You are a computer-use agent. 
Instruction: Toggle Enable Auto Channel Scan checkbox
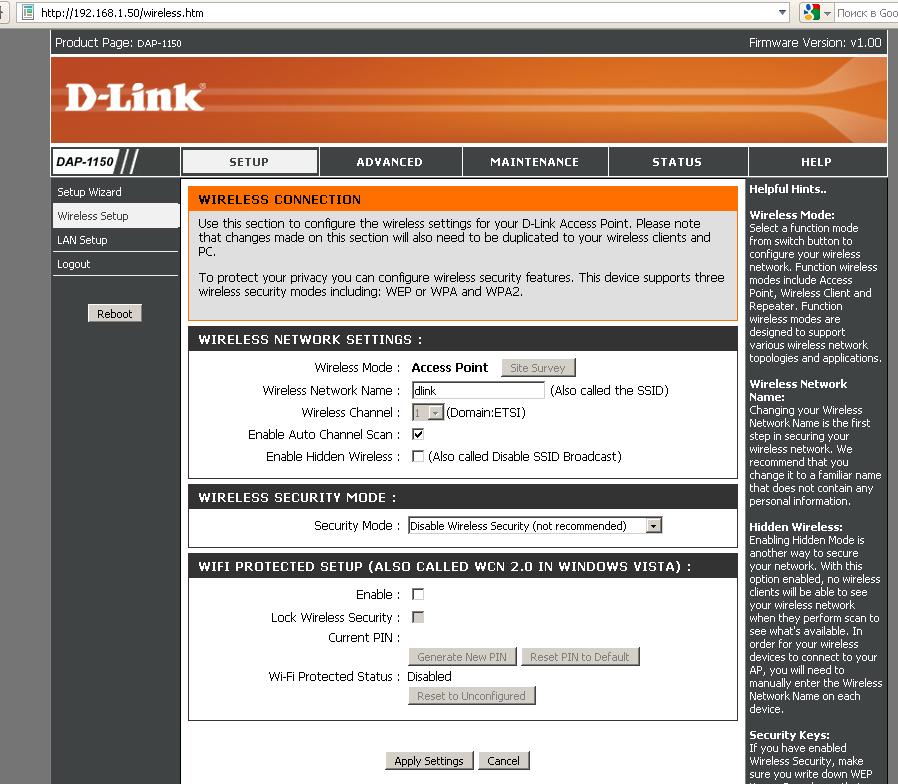(x=418, y=434)
